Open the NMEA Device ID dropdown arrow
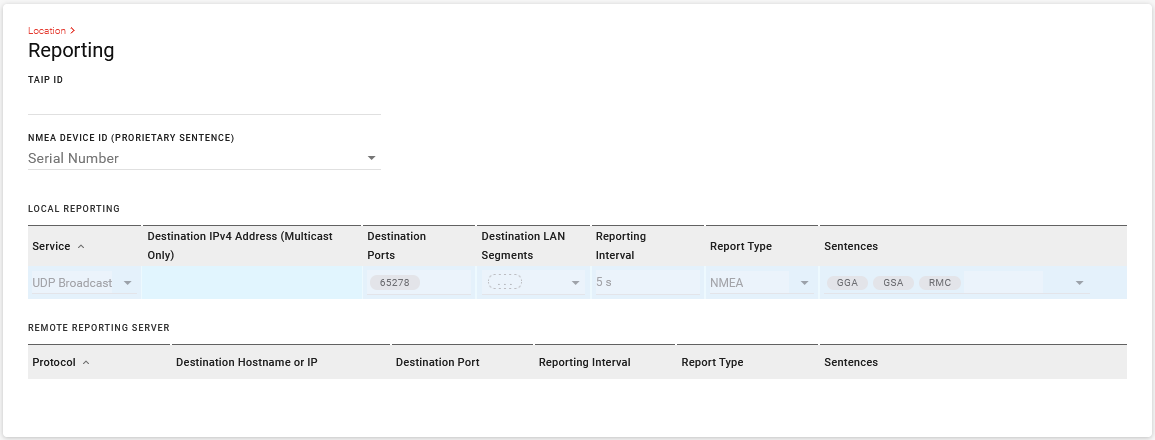 pos(371,158)
